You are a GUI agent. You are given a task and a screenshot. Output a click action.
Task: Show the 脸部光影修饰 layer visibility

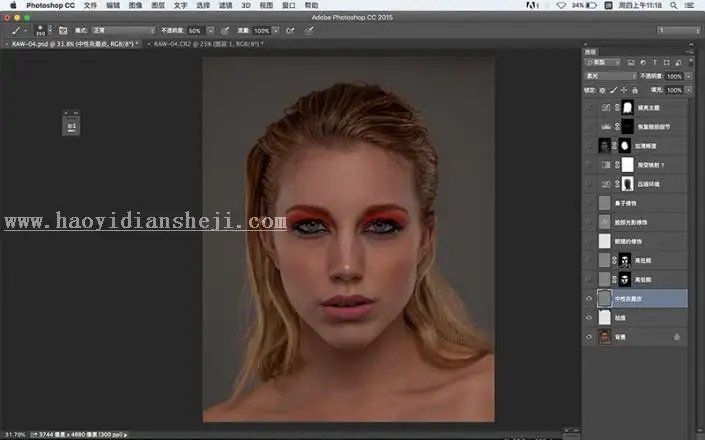pyautogui.click(x=589, y=222)
